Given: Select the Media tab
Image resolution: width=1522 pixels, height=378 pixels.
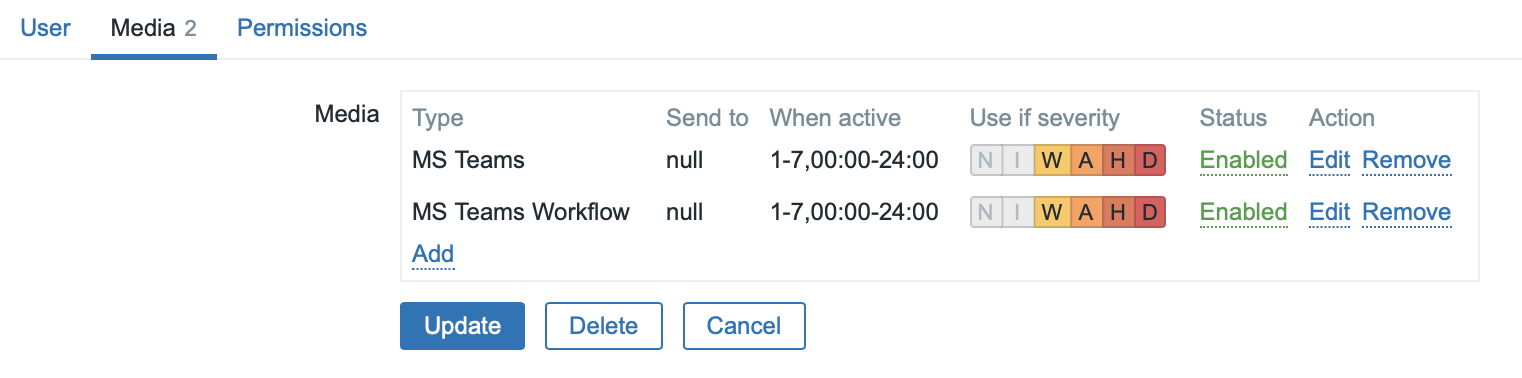Looking at the screenshot, I should coord(153,28).
